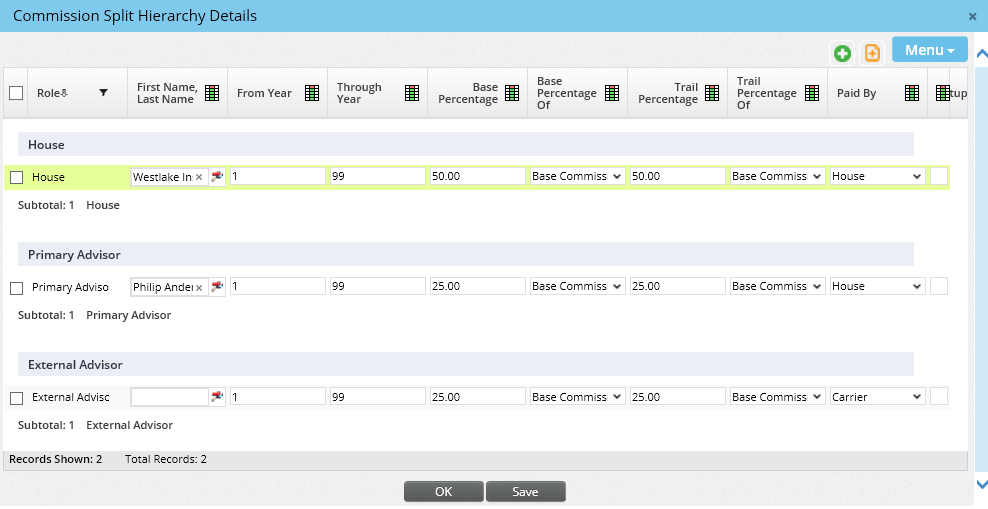The width and height of the screenshot is (988, 509).
Task: Click the OK button
Action: coord(444,492)
